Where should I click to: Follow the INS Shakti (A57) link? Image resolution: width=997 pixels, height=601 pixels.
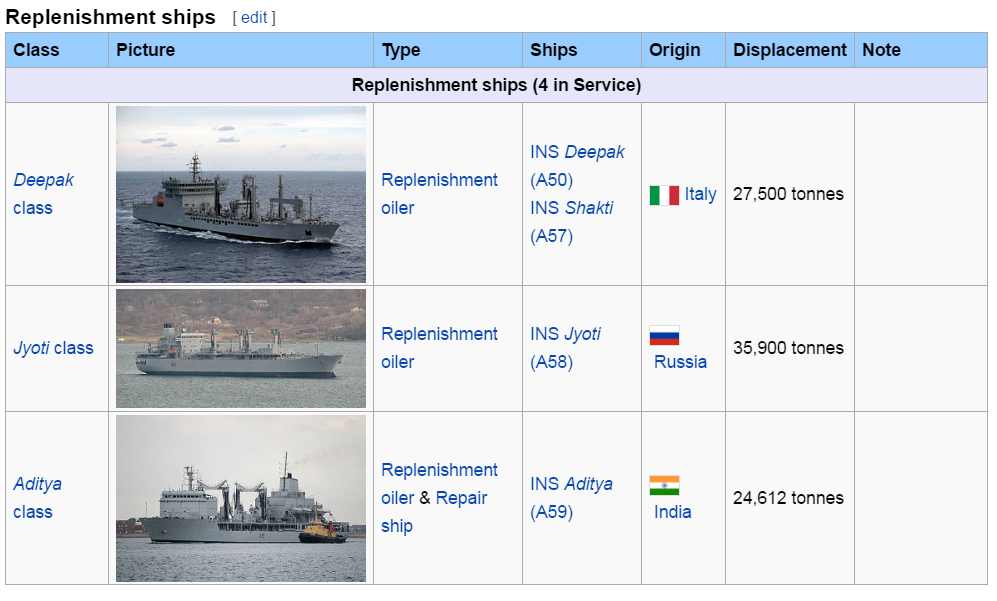click(x=572, y=222)
